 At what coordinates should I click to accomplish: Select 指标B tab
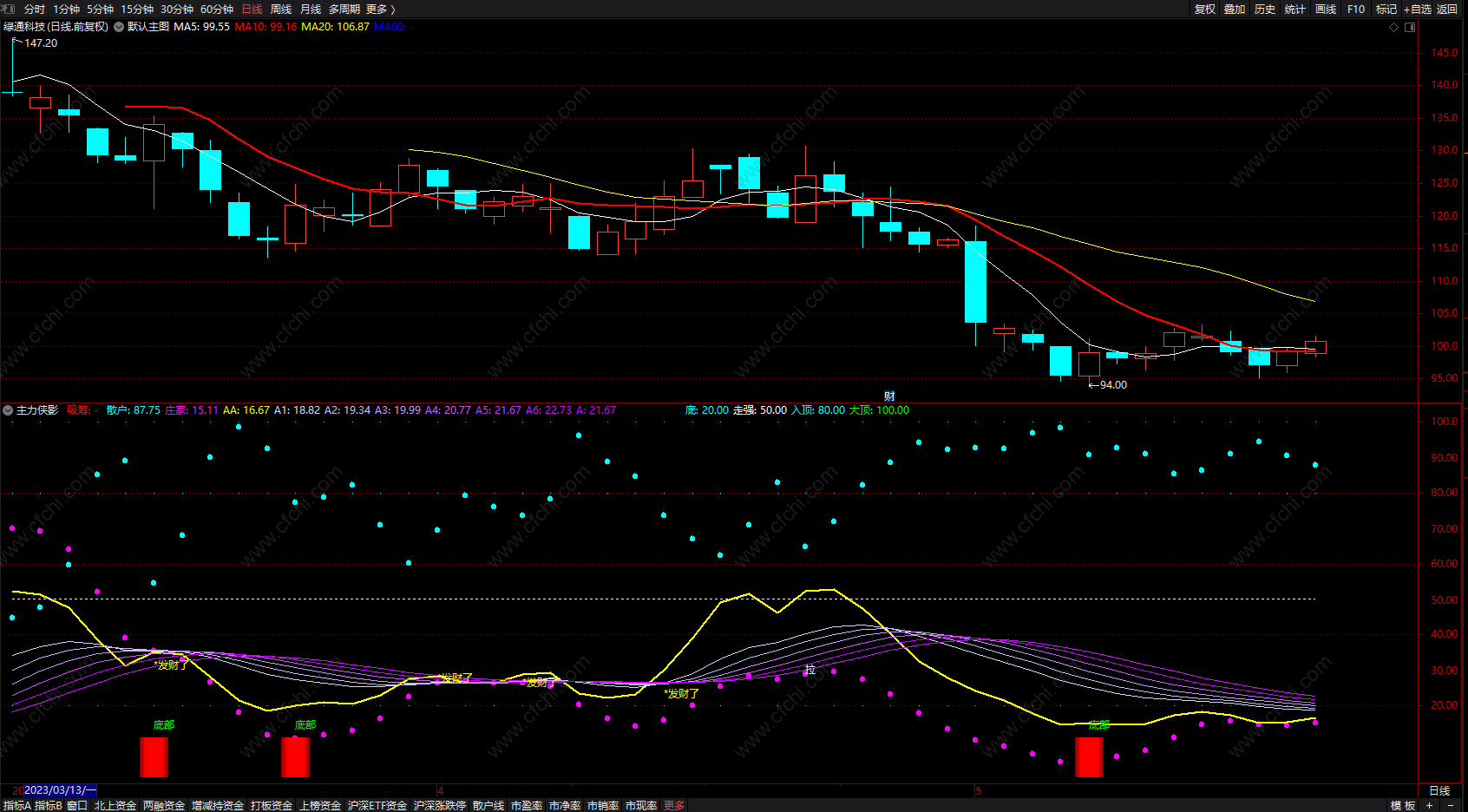pyautogui.click(x=49, y=806)
